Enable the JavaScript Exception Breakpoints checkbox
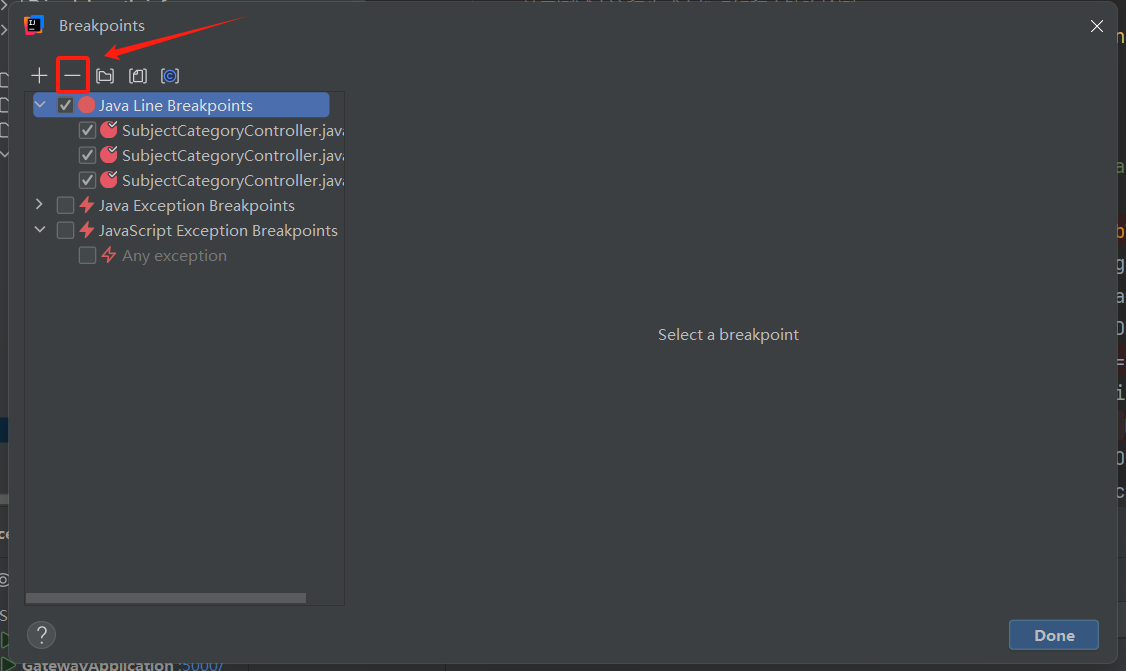Viewport: 1126px width, 671px height. coord(65,231)
